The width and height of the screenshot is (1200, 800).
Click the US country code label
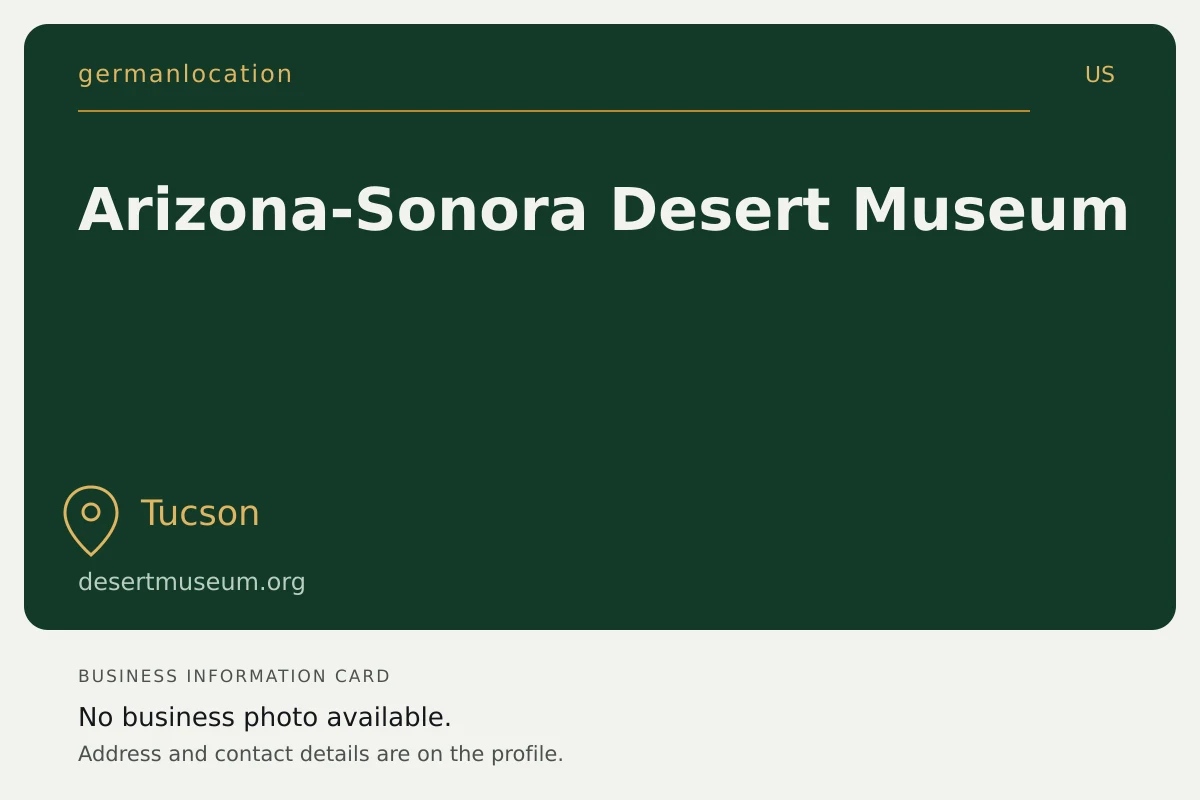tap(1100, 75)
